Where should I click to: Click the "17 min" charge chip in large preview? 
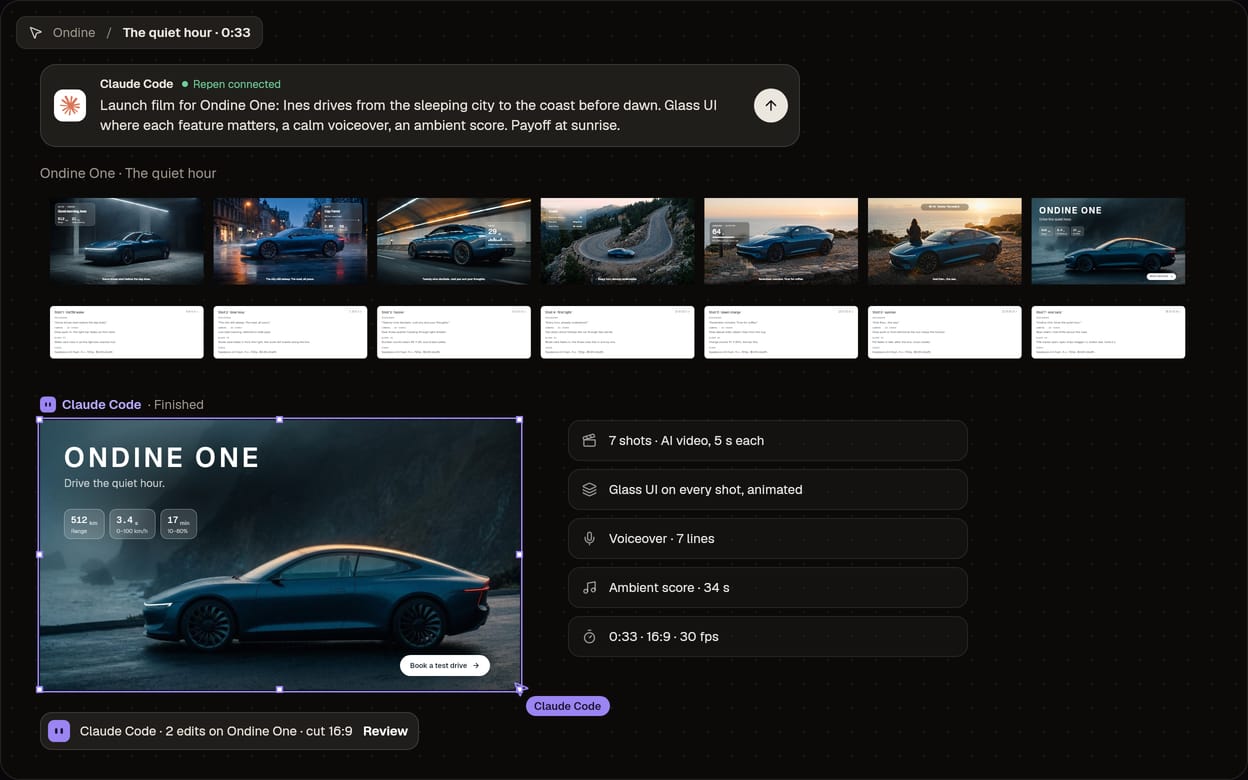179,524
